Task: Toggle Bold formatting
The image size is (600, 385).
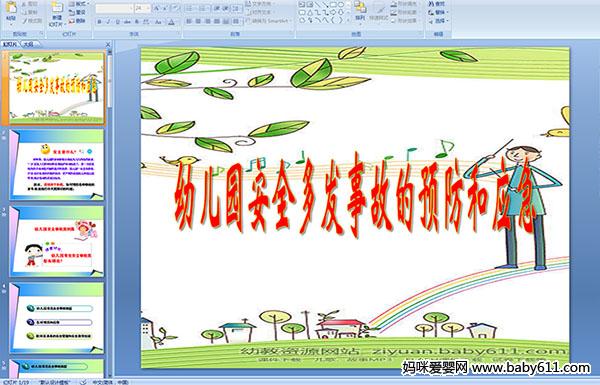Action: point(99,22)
